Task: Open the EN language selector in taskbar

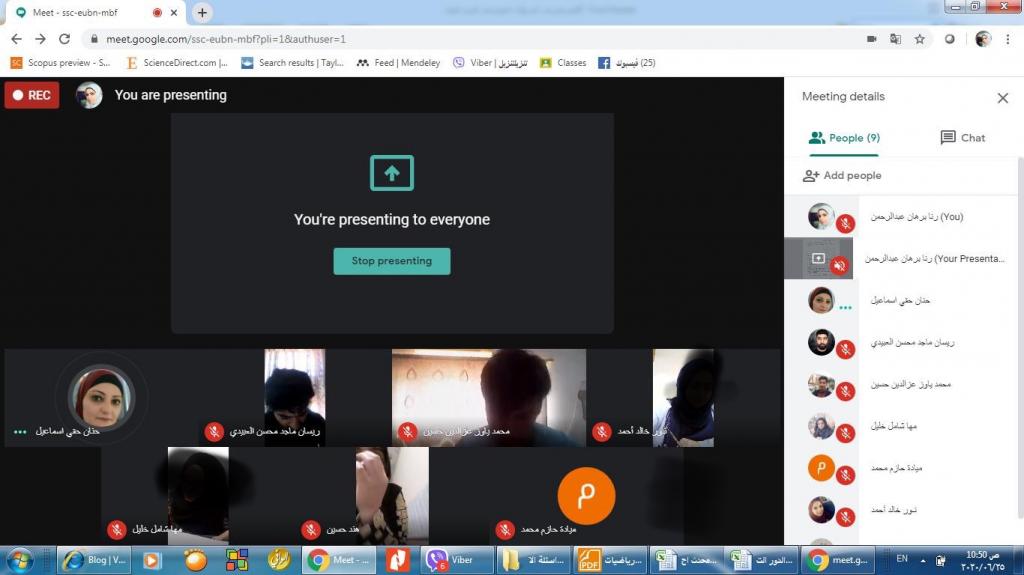Action: tap(903, 559)
